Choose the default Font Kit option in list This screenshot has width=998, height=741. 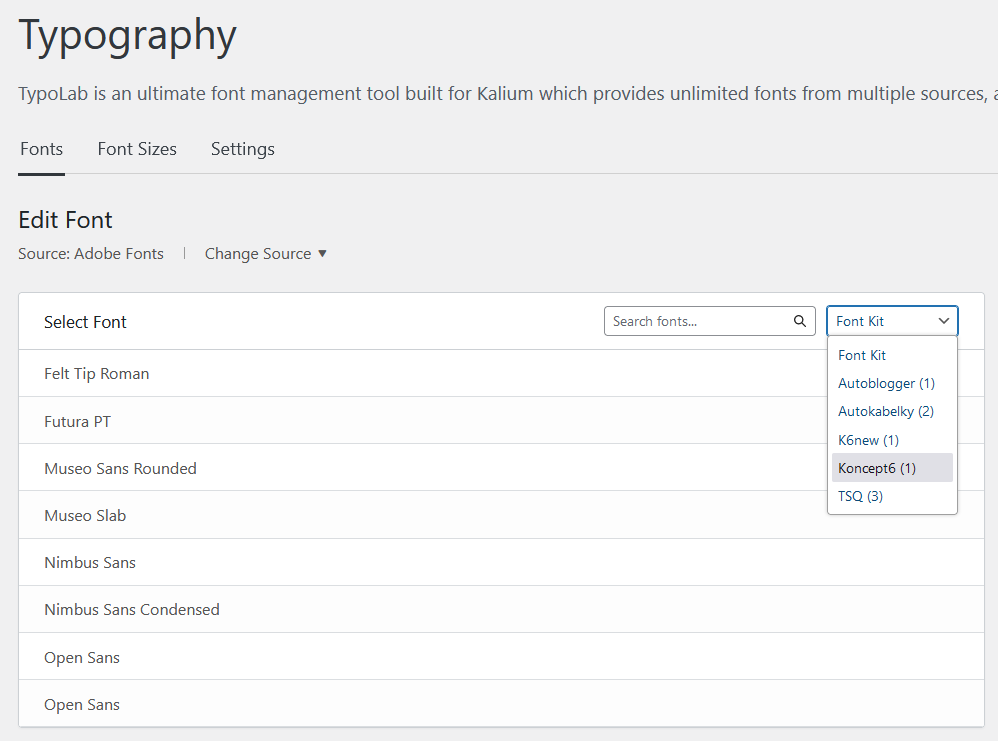point(862,355)
